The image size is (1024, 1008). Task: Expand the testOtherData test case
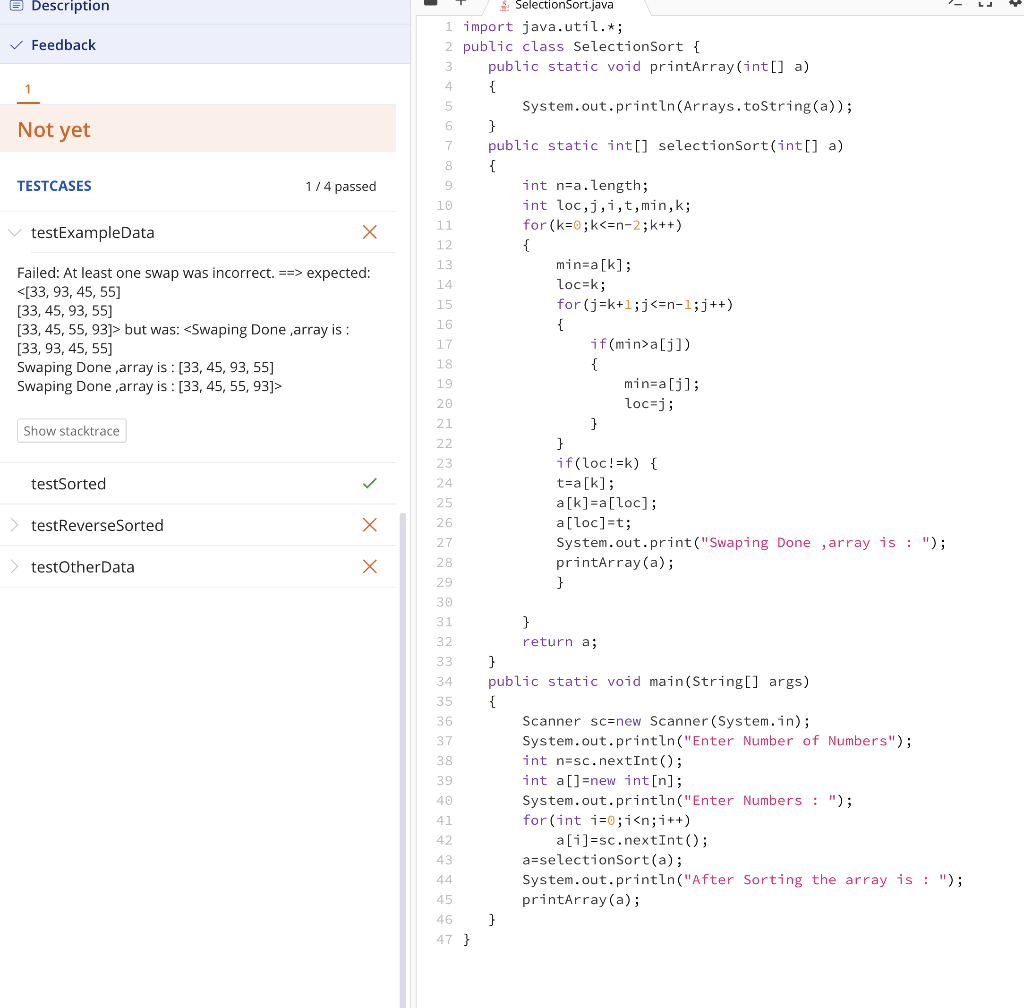pyautogui.click(x=15, y=567)
